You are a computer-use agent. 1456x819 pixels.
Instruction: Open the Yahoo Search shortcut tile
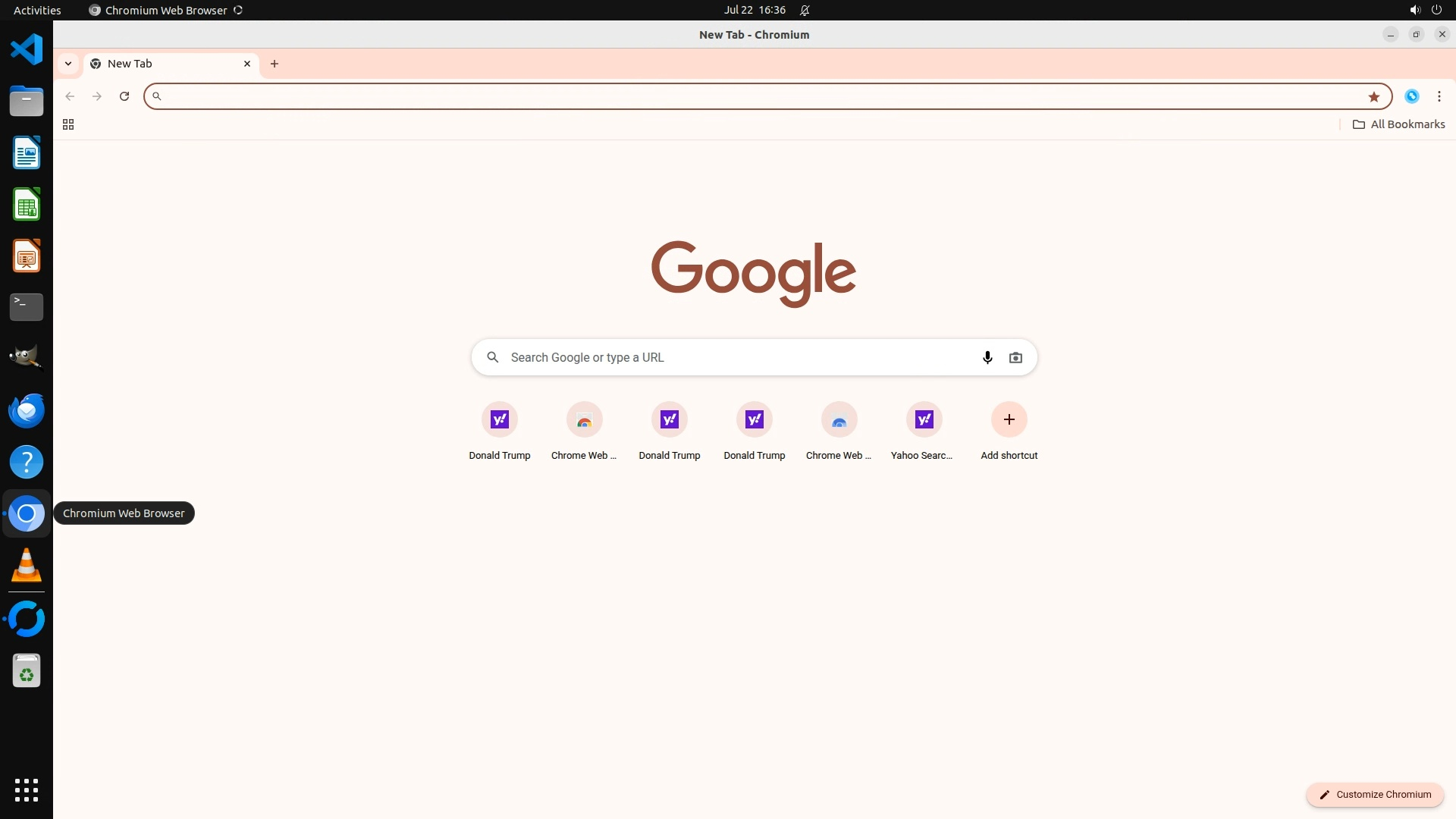coord(924,419)
